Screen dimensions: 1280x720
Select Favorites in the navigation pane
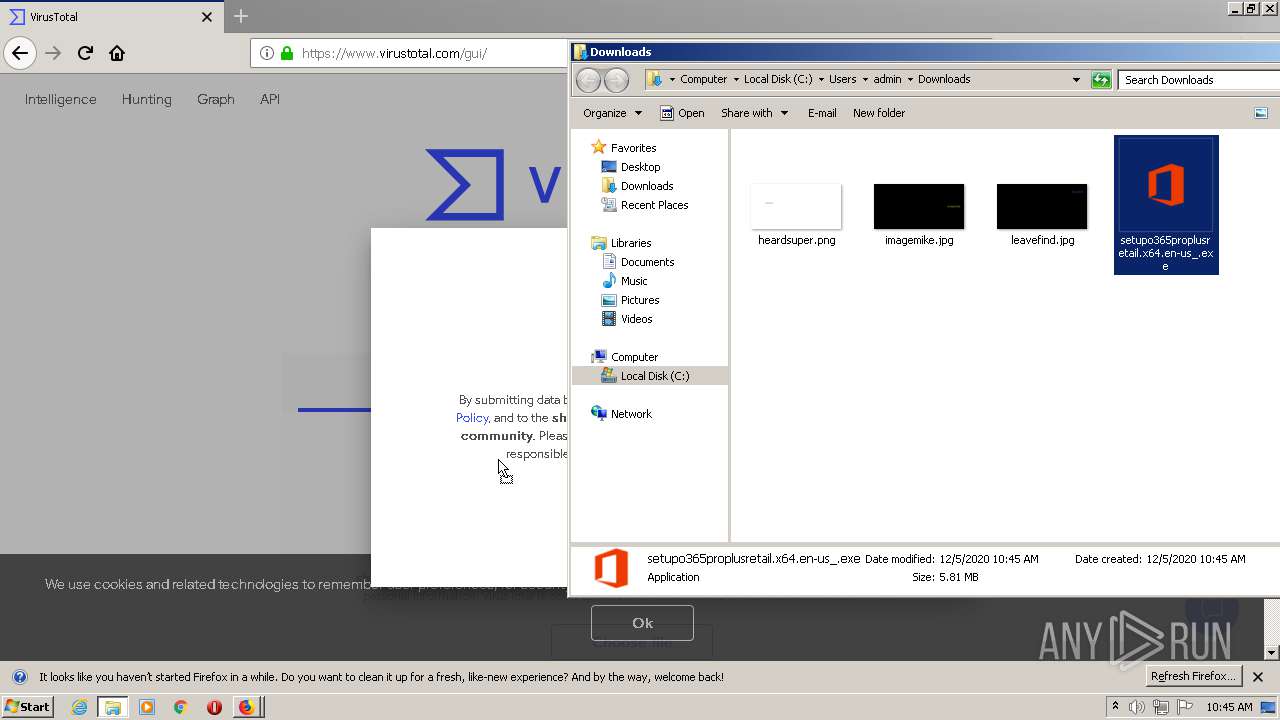pyautogui.click(x=623, y=148)
